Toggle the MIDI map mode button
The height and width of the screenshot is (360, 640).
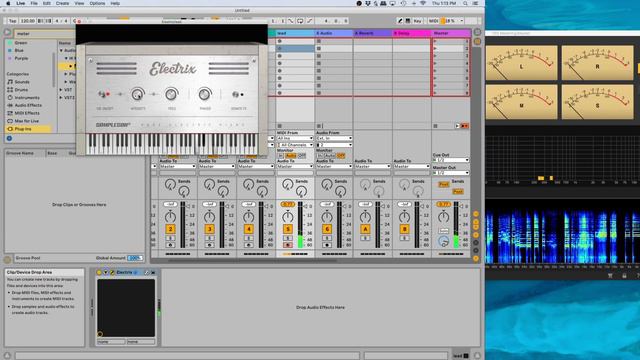click(x=433, y=21)
